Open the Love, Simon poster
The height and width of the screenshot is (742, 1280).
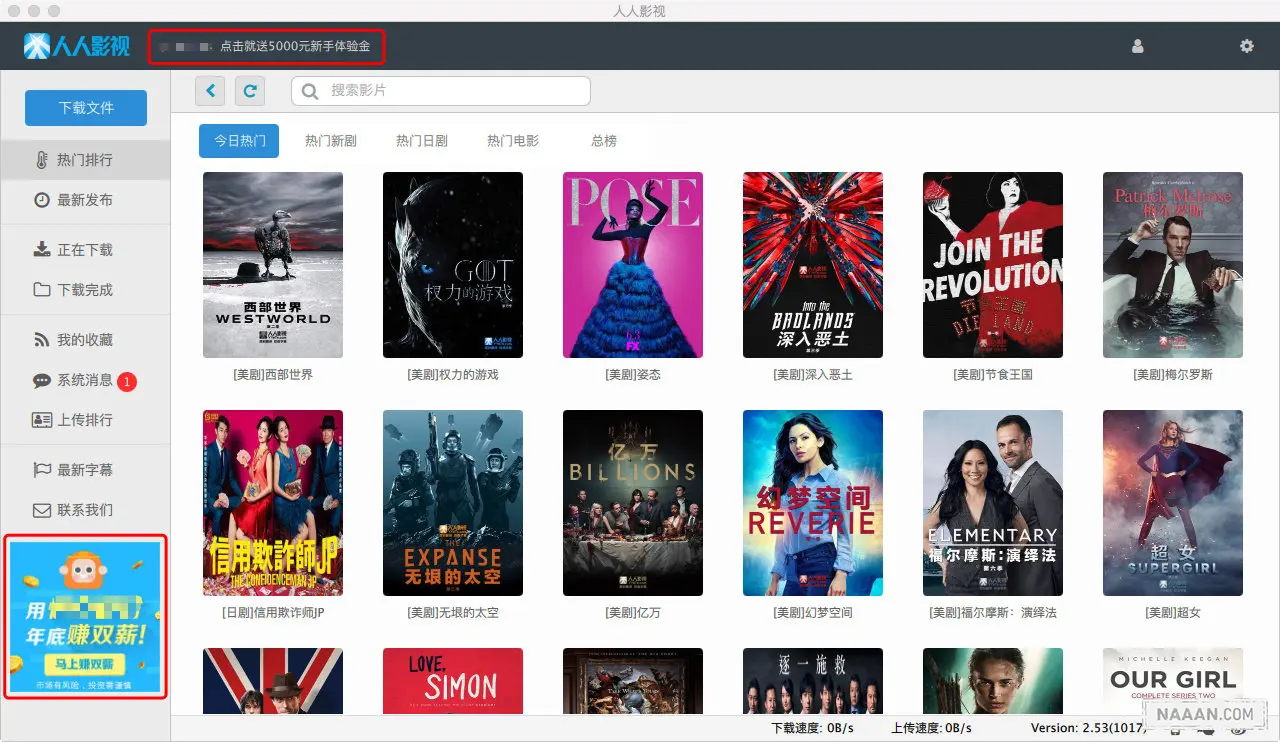pyautogui.click(x=453, y=681)
